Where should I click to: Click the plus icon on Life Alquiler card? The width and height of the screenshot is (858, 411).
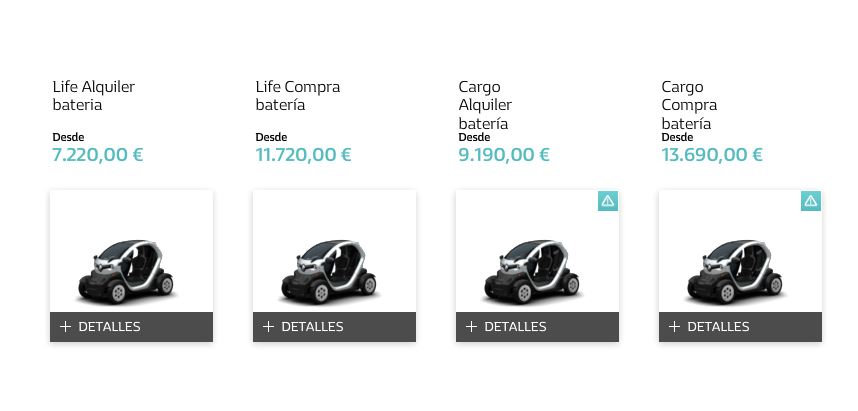coord(66,327)
